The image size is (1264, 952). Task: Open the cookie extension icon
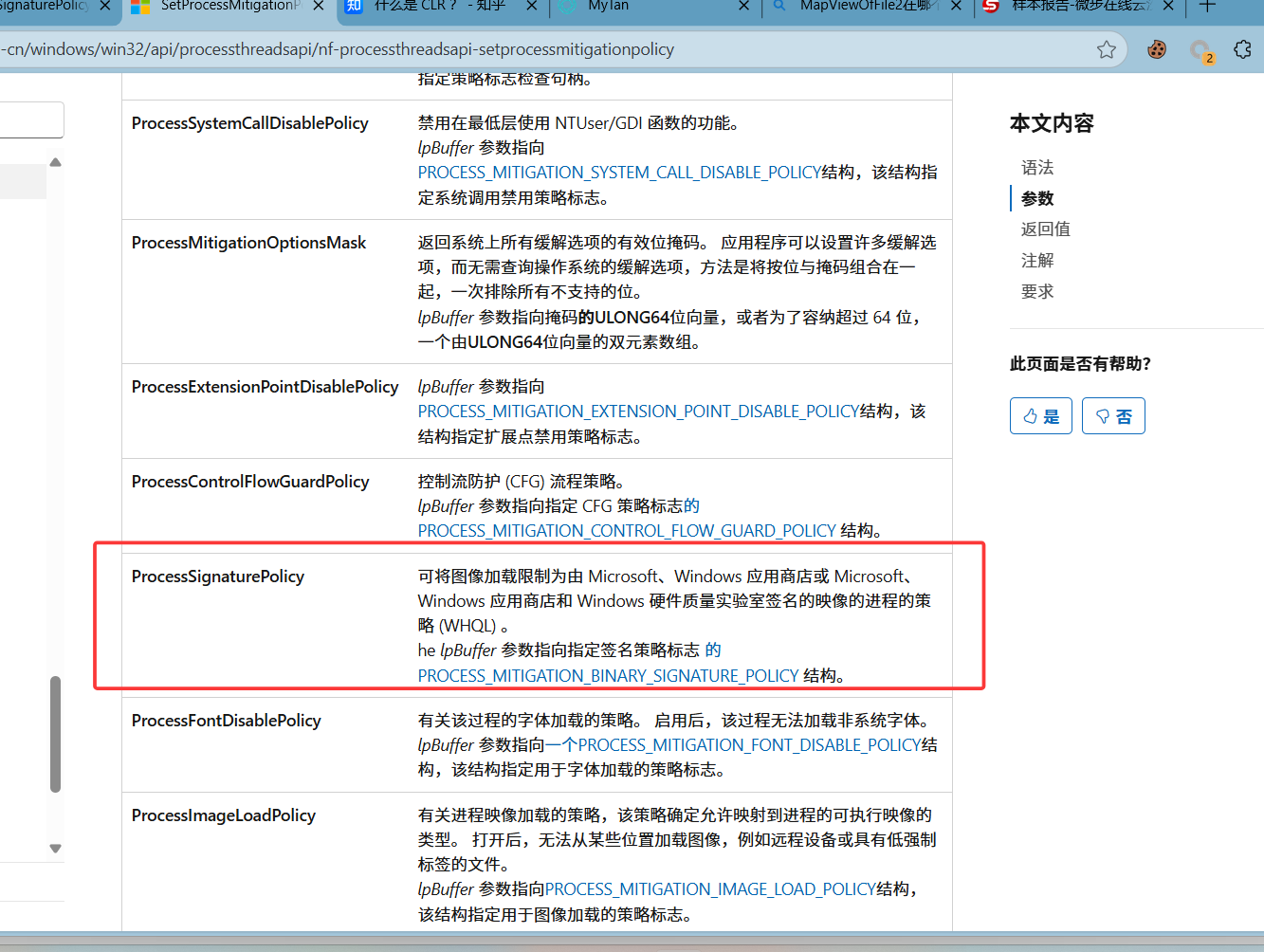[x=1157, y=50]
